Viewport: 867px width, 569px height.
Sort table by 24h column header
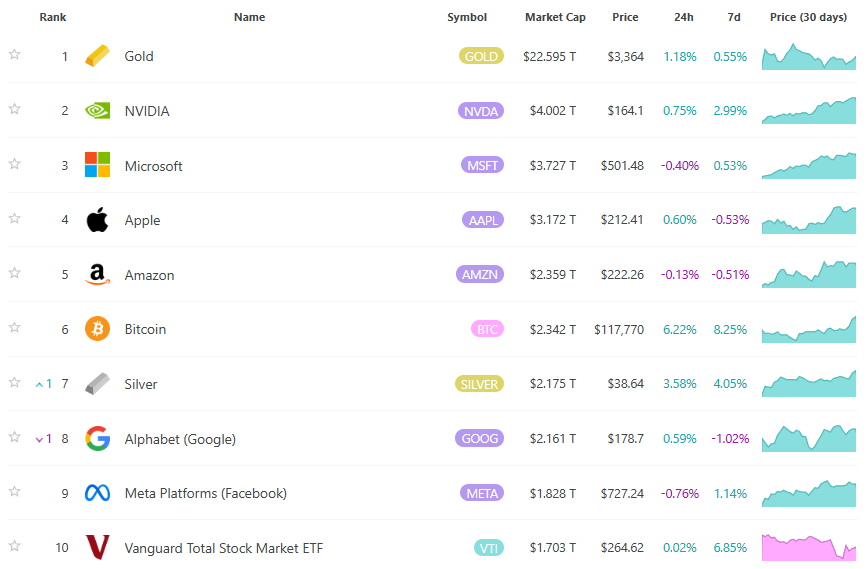683,17
